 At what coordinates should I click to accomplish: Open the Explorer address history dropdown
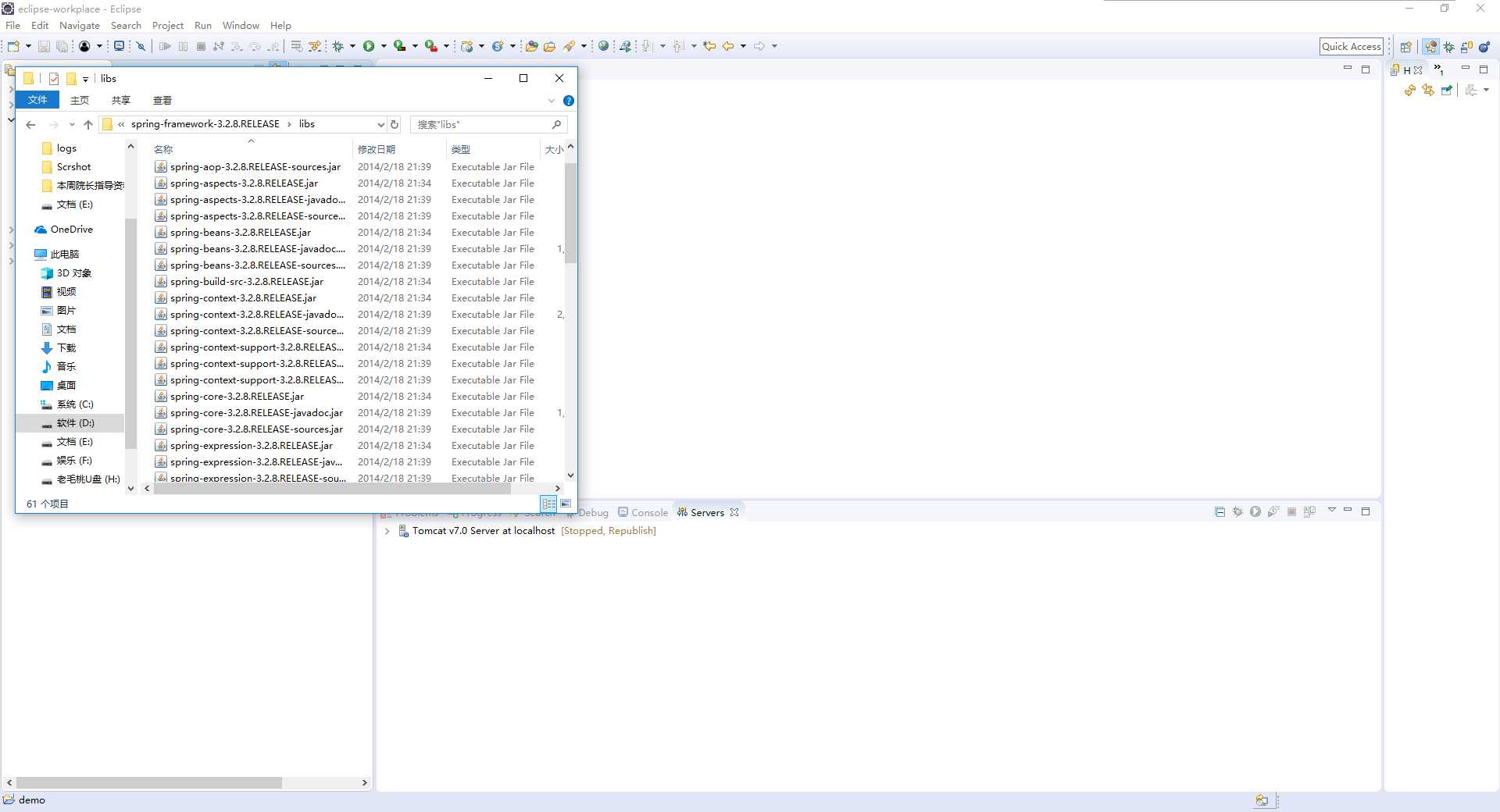pyautogui.click(x=381, y=124)
